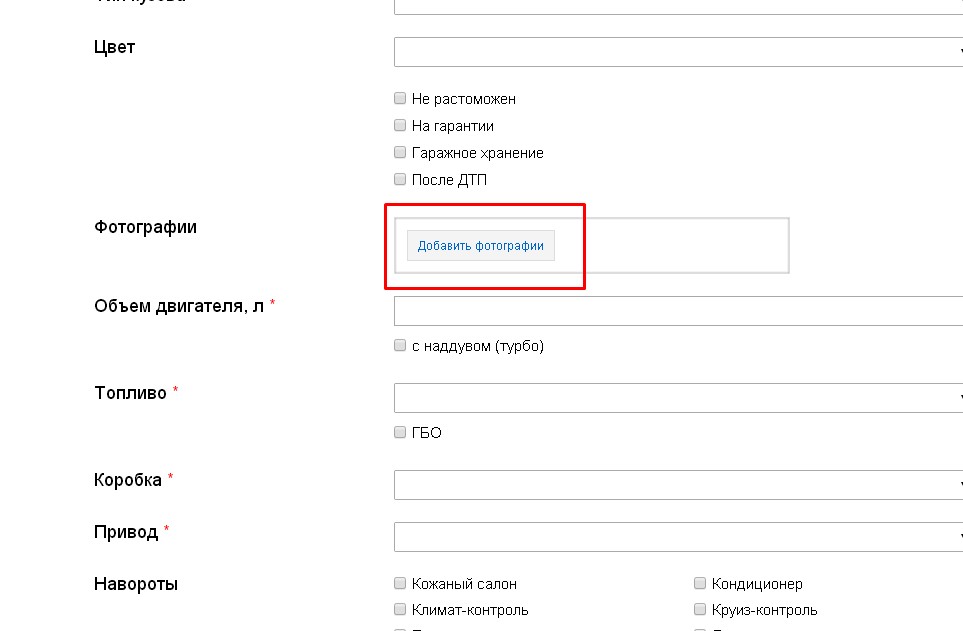Click the Фотографии field label

(145, 227)
